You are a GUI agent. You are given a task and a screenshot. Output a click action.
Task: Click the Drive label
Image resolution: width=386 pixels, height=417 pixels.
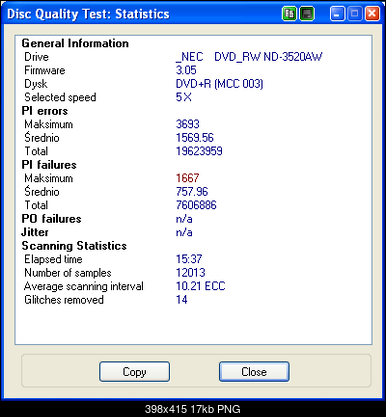click(36, 57)
